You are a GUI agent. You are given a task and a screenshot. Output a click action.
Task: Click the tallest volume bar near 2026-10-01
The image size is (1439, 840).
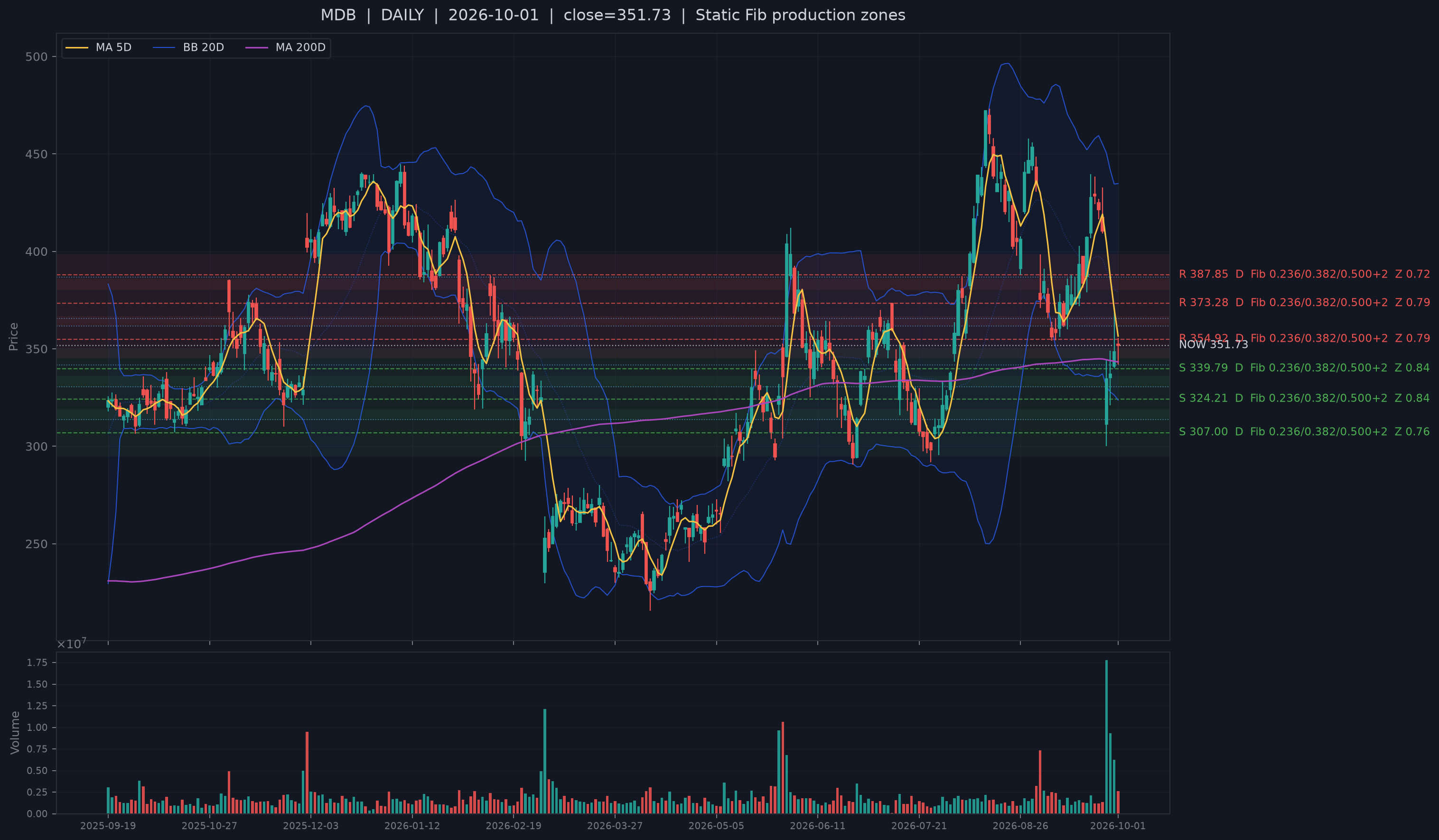1106,737
